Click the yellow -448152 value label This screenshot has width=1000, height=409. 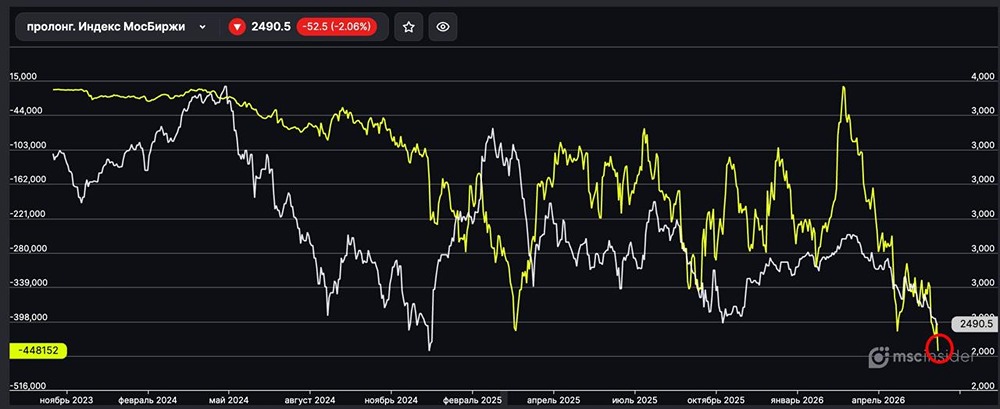click(38, 350)
